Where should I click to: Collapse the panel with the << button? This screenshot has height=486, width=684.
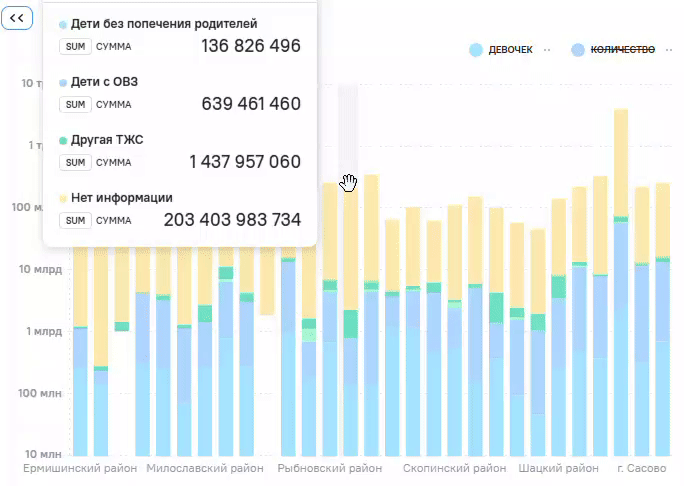17,18
